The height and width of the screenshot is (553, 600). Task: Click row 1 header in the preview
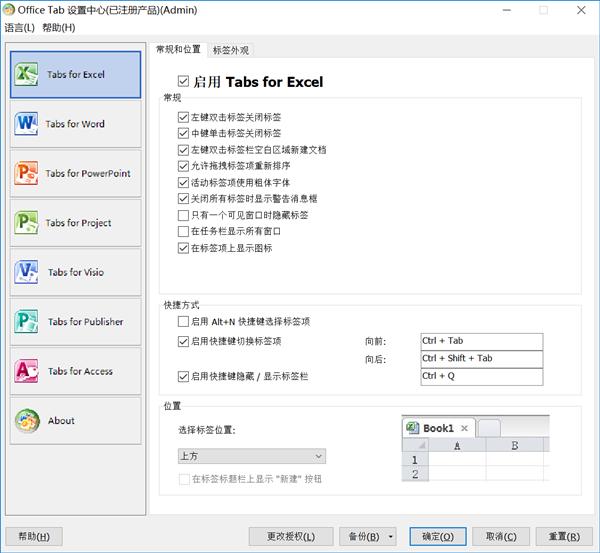click(415, 460)
